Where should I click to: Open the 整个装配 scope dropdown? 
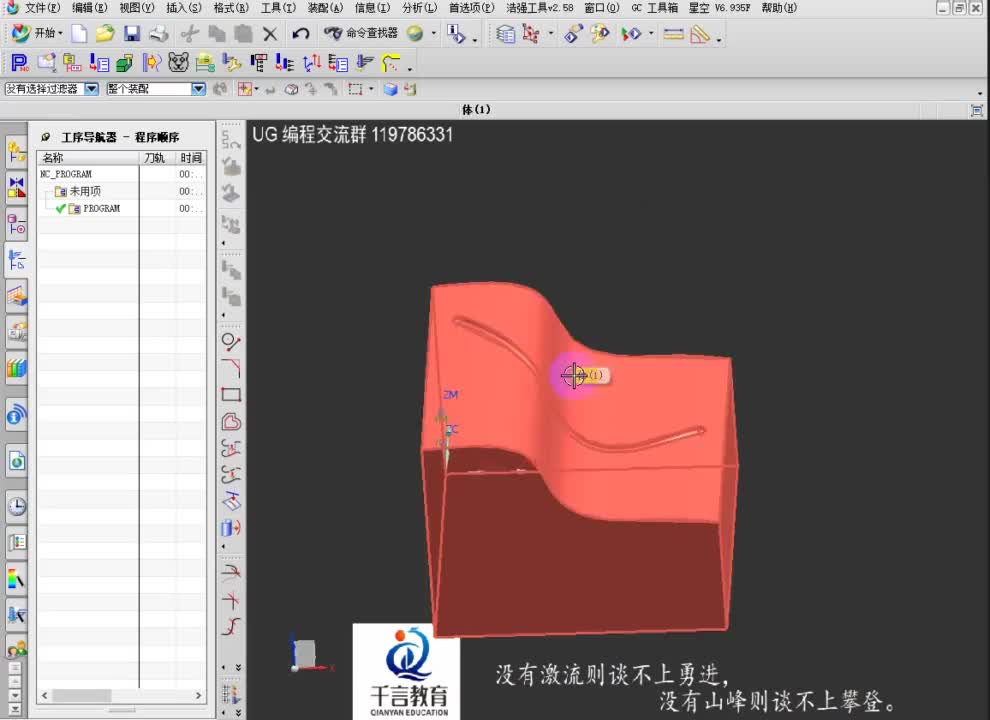(x=198, y=89)
